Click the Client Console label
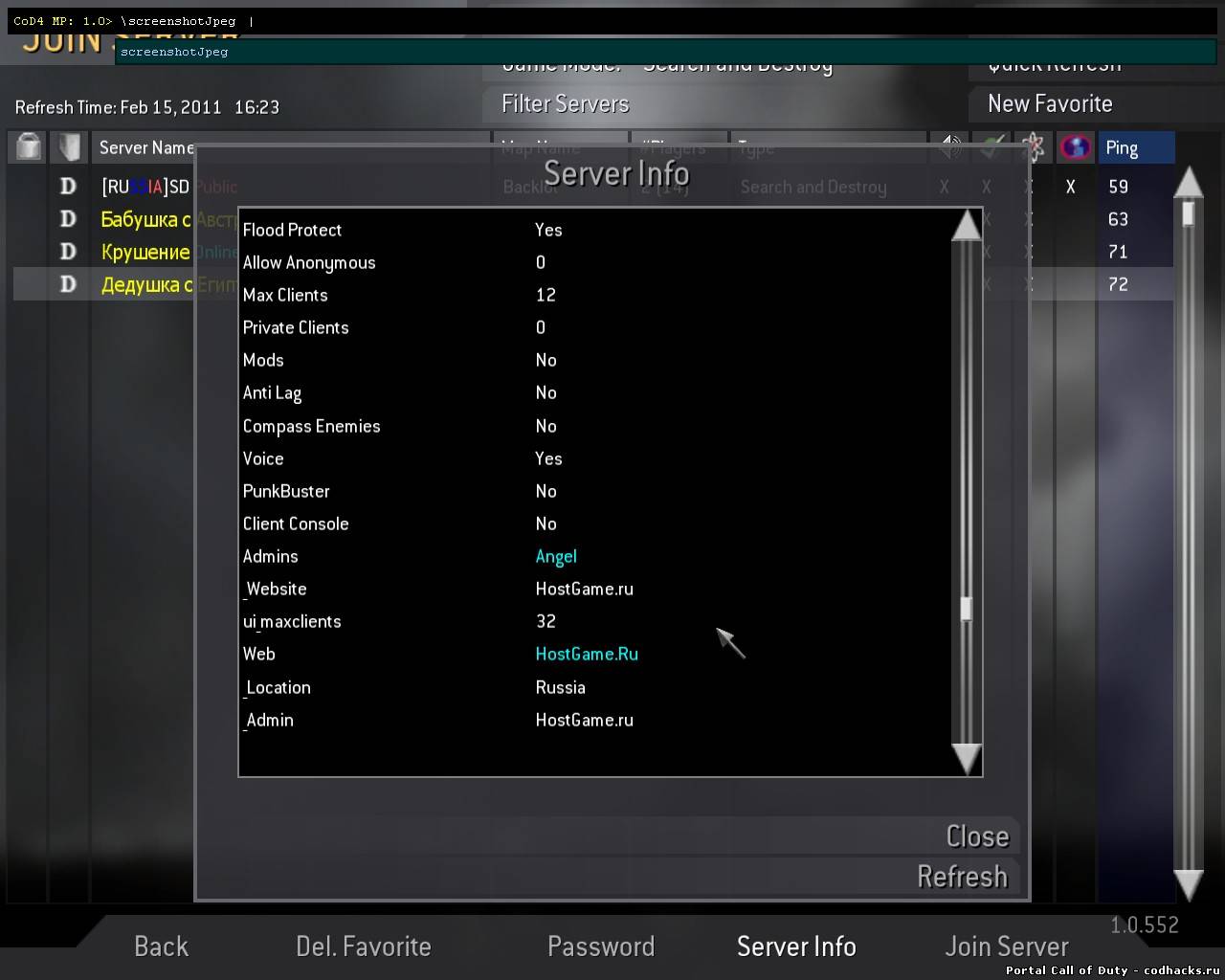The image size is (1225, 980). pyautogui.click(x=296, y=523)
